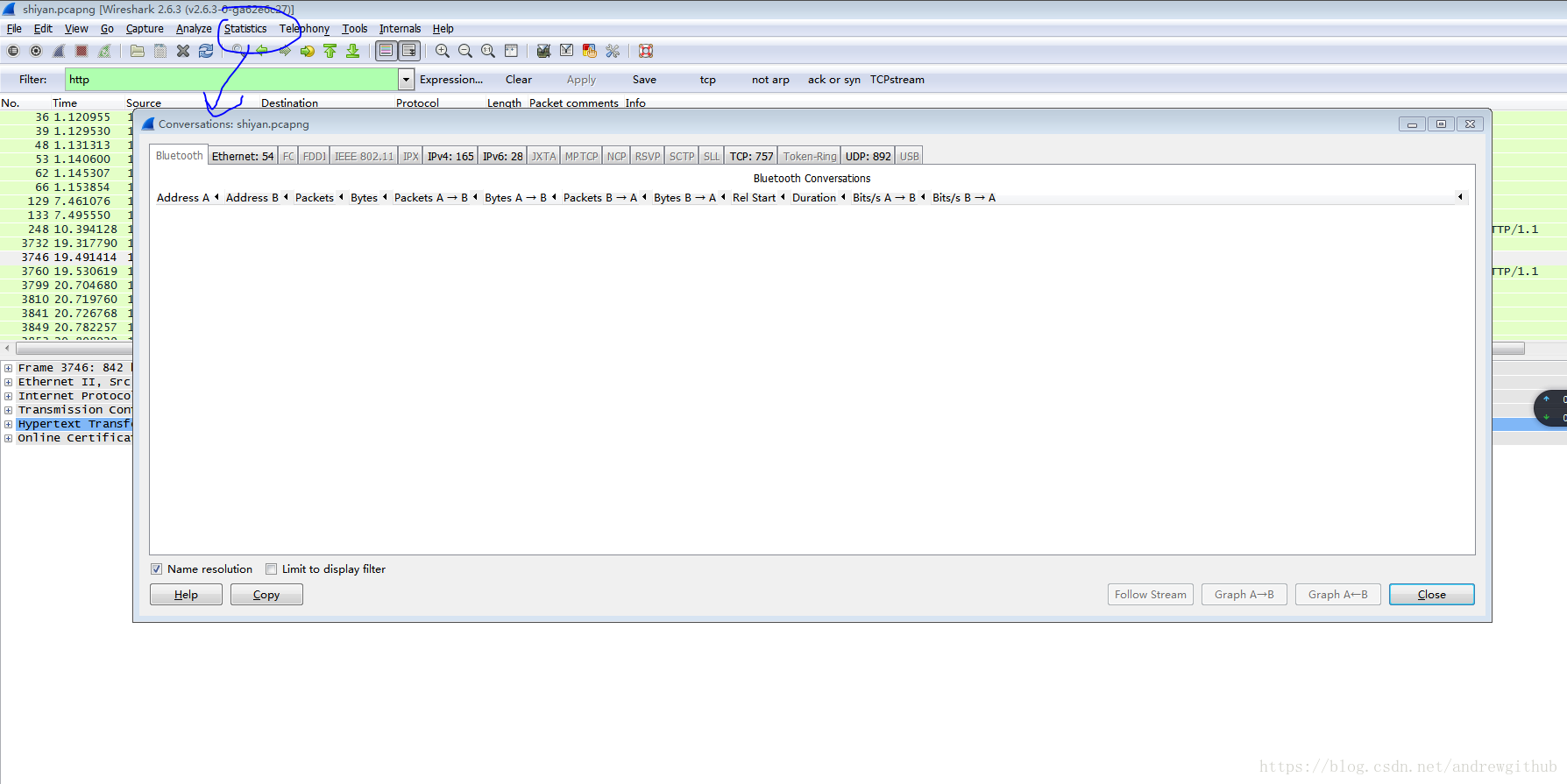Sort by Duration column header

coord(814,198)
